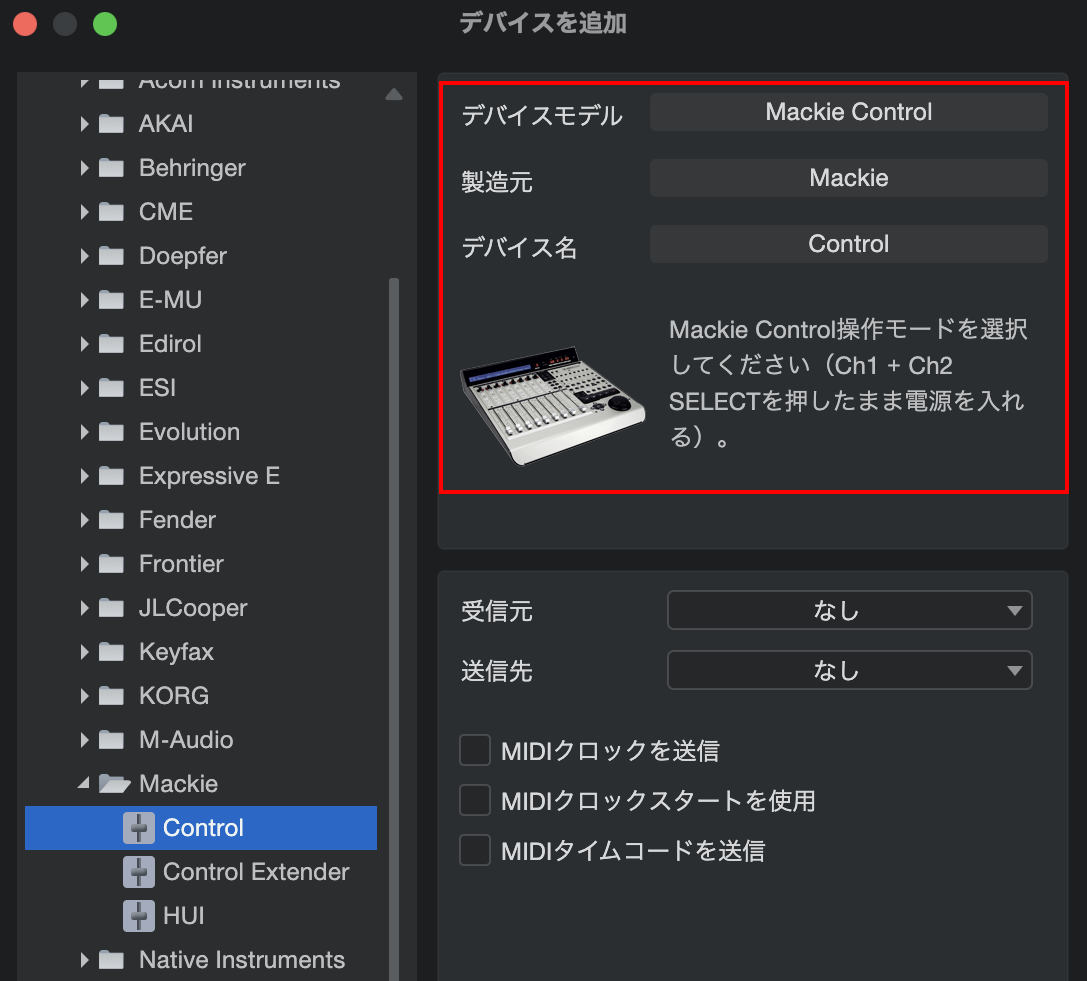Screen dimensions: 1087x981
Task: Click the green zoom window button
Action: [x=105, y=24]
